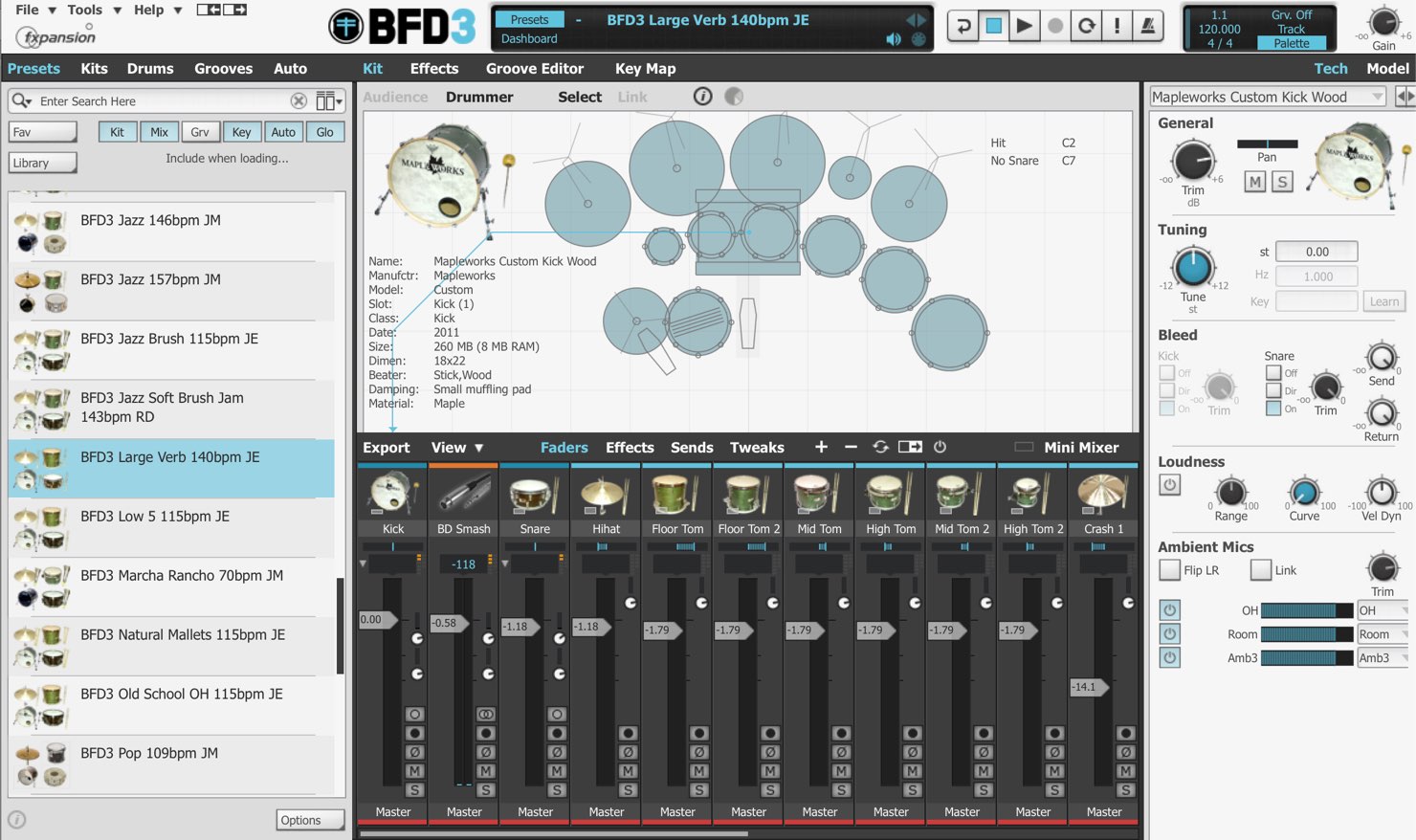Click the loop transport icon

coord(1085,26)
